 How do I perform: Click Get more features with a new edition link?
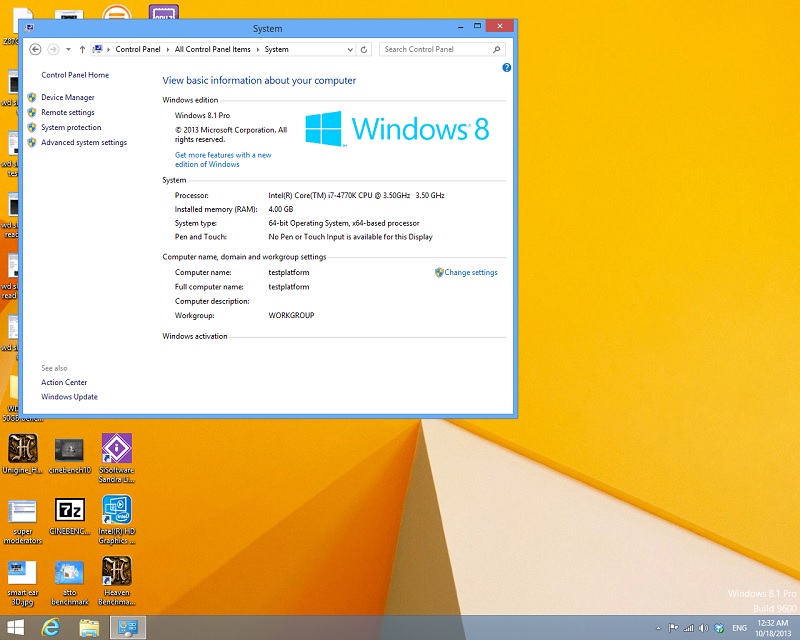tap(223, 159)
